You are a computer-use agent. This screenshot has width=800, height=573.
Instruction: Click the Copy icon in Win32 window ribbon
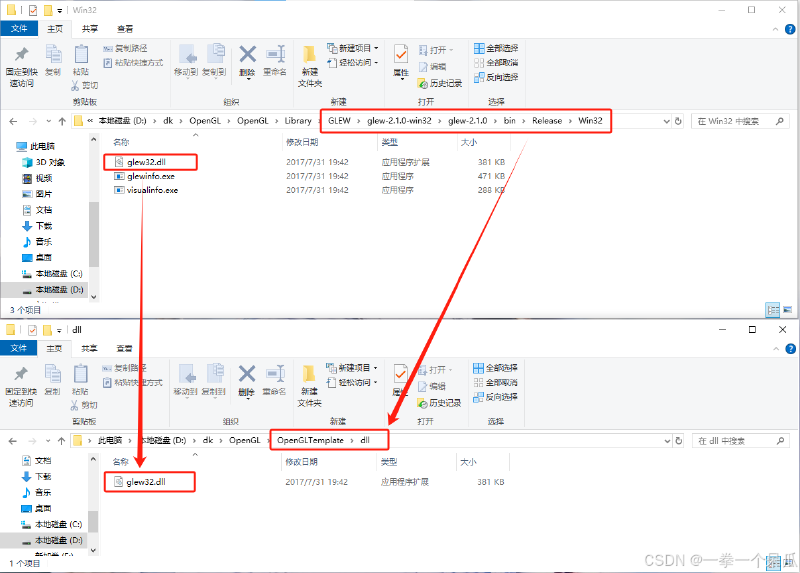[x=53, y=60]
